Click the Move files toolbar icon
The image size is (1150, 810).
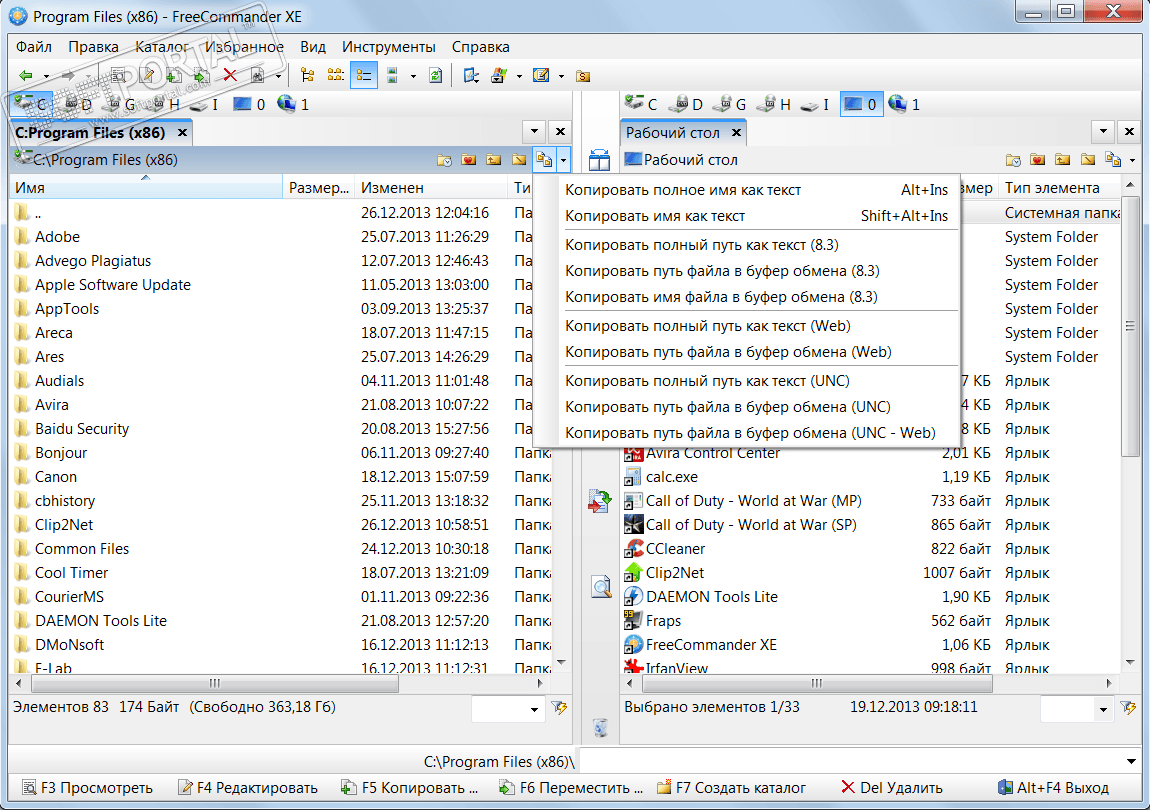coord(202,76)
